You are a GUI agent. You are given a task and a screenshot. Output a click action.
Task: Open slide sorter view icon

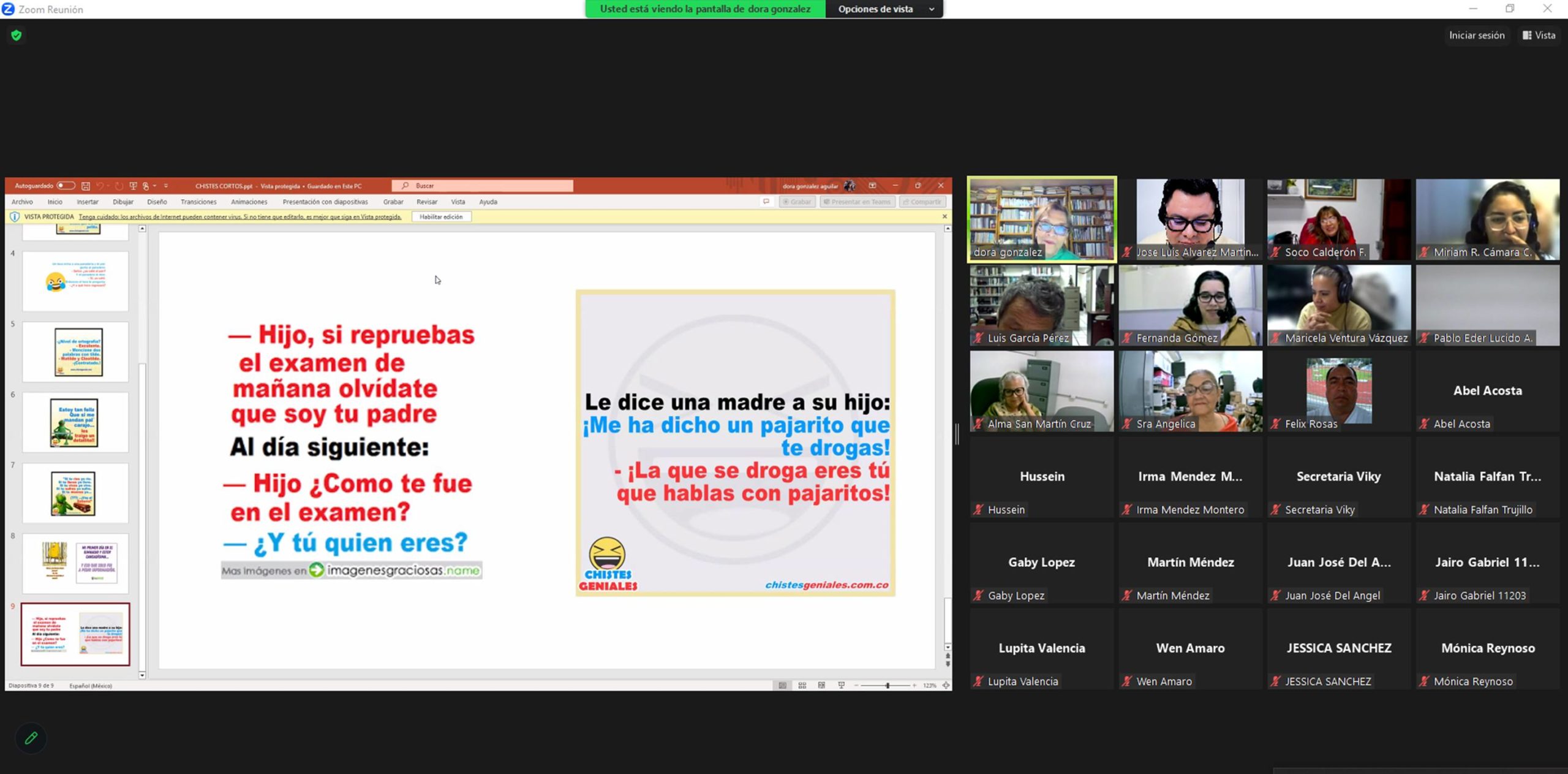pyautogui.click(x=802, y=685)
